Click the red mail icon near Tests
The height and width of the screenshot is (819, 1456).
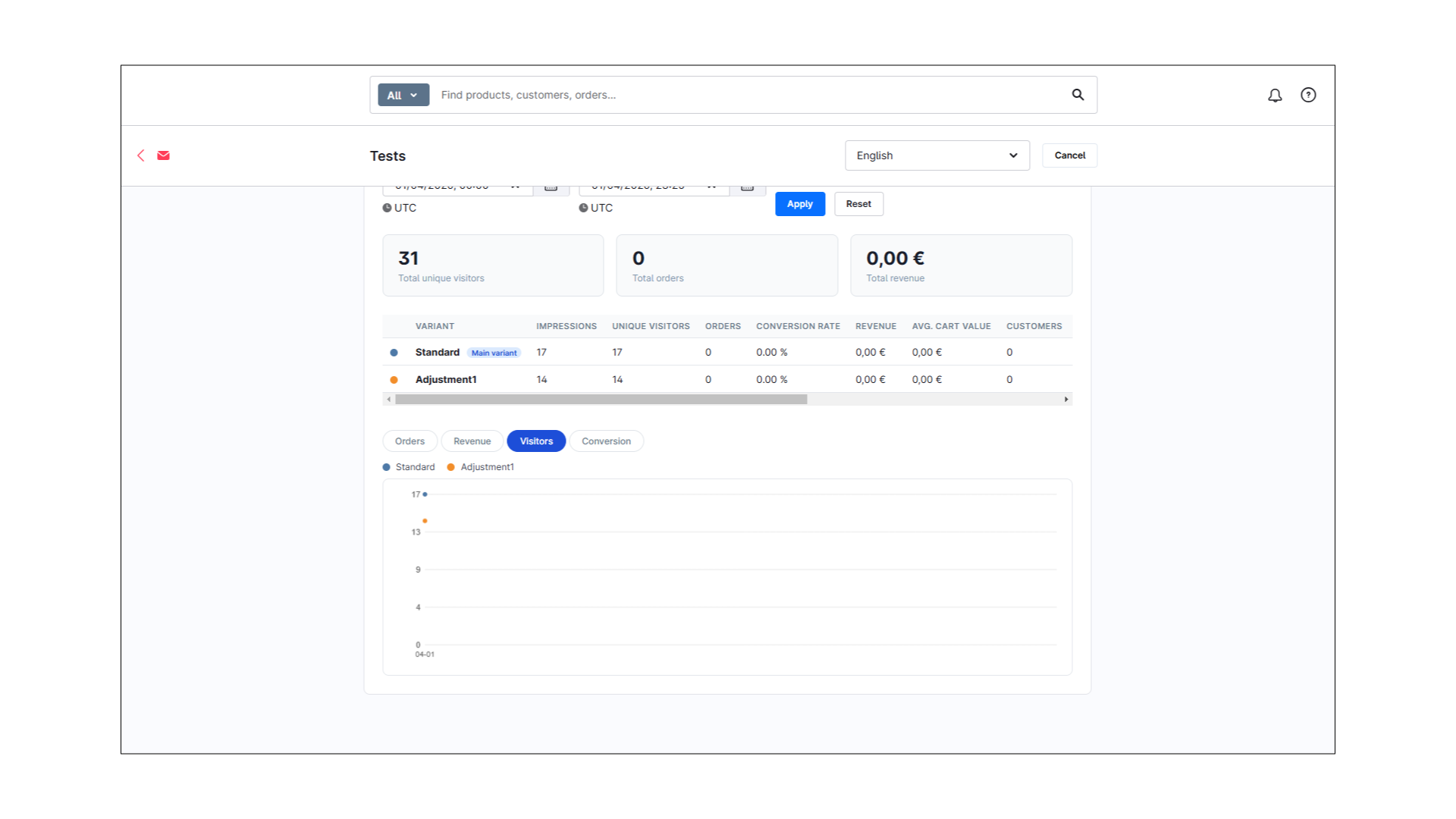163,155
